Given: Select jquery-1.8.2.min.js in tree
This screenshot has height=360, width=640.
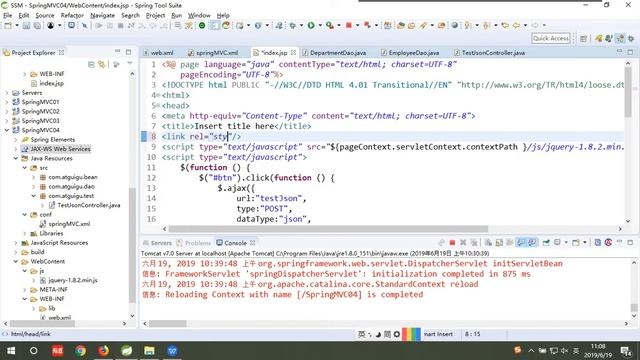Looking at the screenshot, I should click(73, 280).
